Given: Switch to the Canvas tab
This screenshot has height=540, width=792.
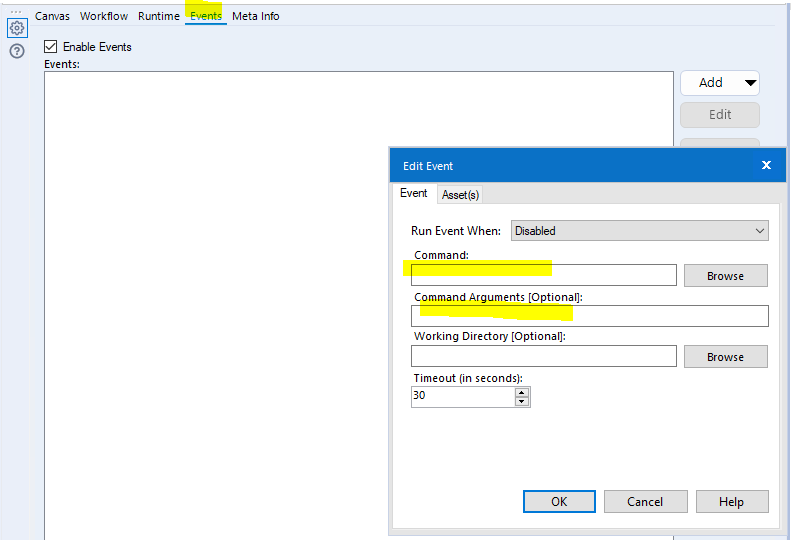Looking at the screenshot, I should click(x=52, y=16).
